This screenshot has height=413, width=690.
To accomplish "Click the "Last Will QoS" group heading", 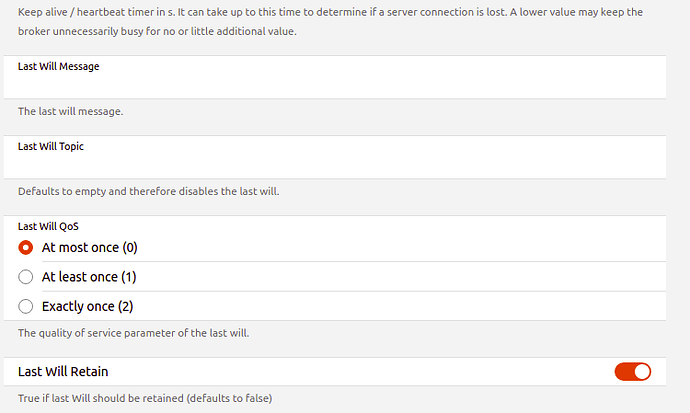I will [x=48, y=227].
